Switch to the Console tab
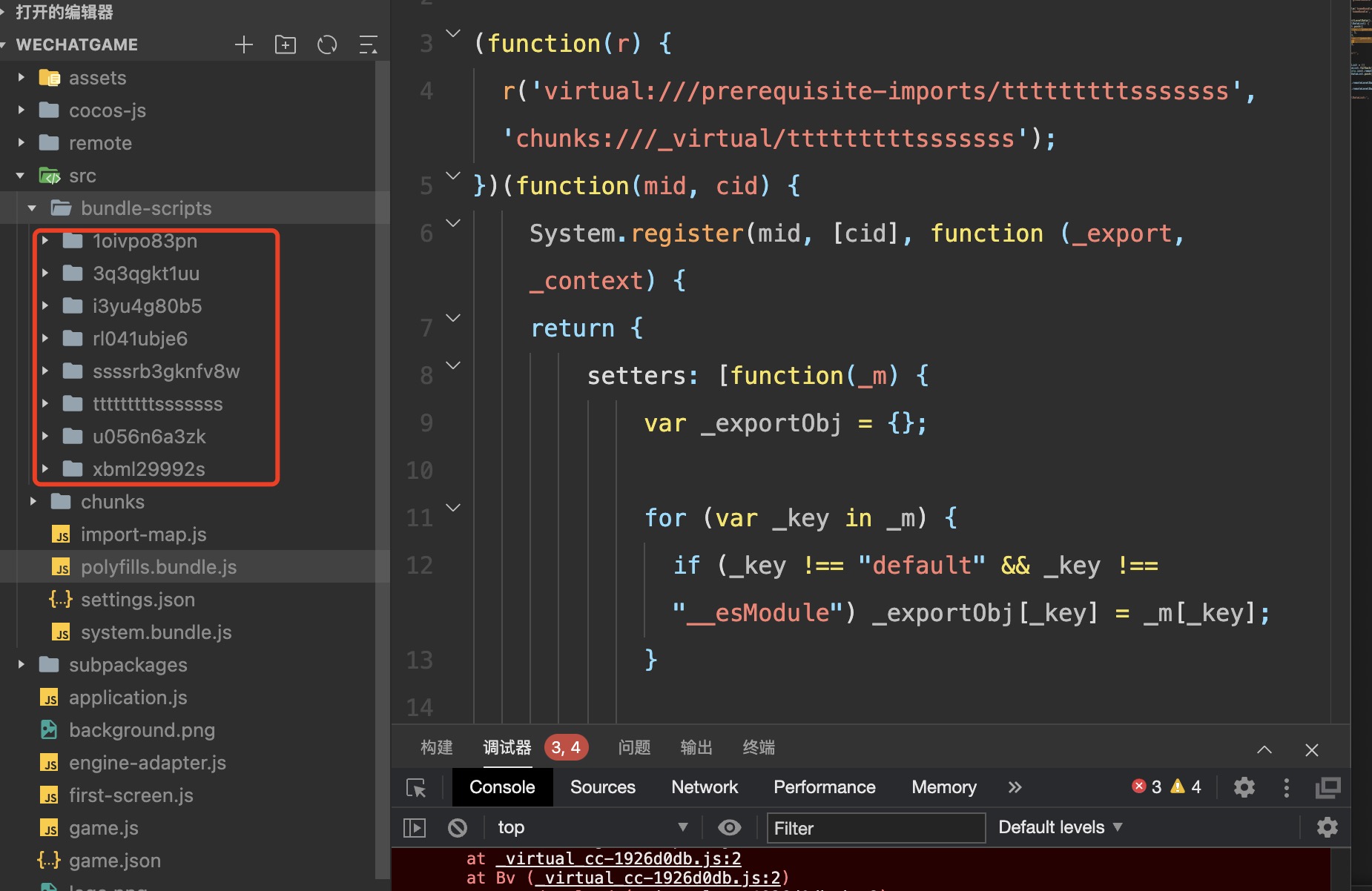The image size is (1372, 891). (502, 787)
